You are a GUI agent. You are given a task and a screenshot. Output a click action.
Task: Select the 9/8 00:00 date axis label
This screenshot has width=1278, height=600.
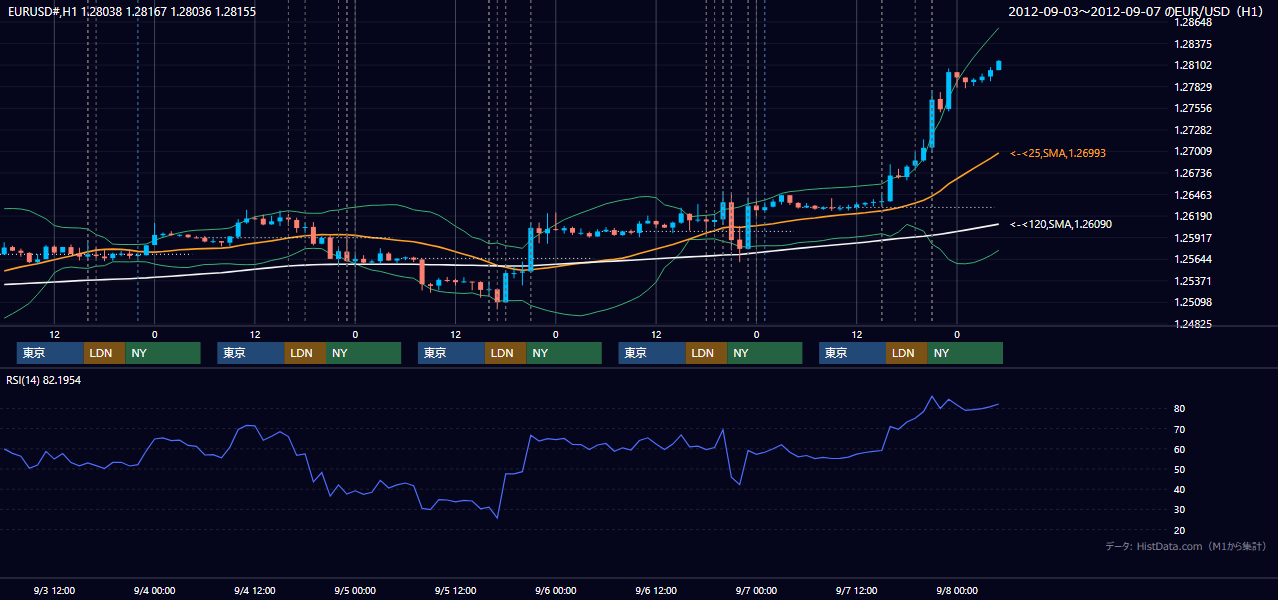click(957, 590)
